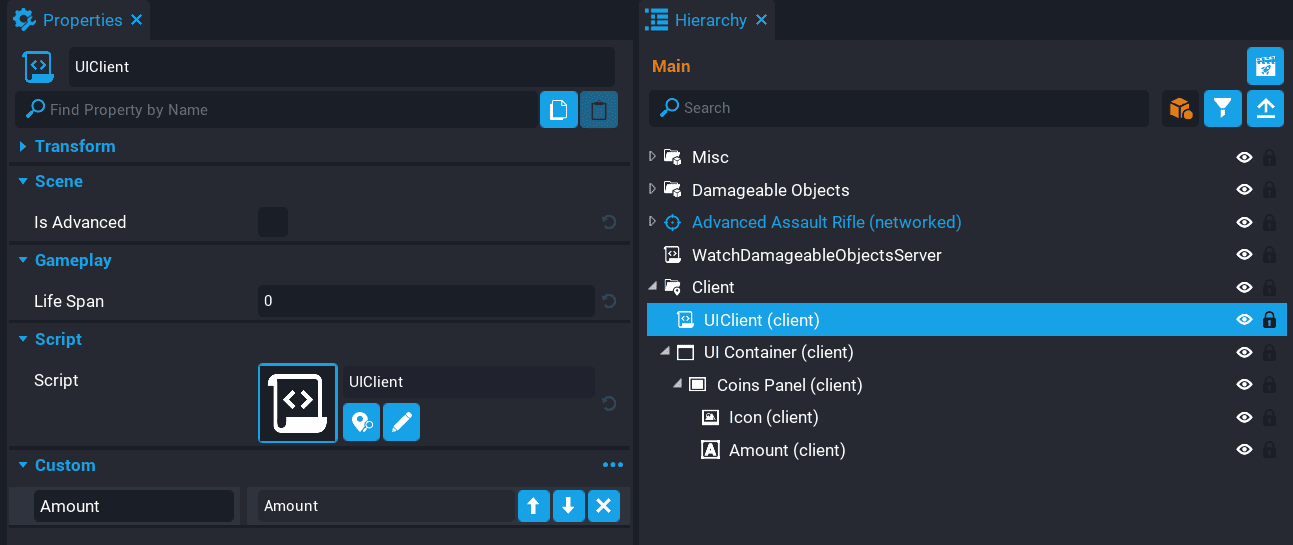Image resolution: width=1293 pixels, height=545 pixels.
Task: Toggle lock on UIClient (client) row
Action: tap(1269, 320)
